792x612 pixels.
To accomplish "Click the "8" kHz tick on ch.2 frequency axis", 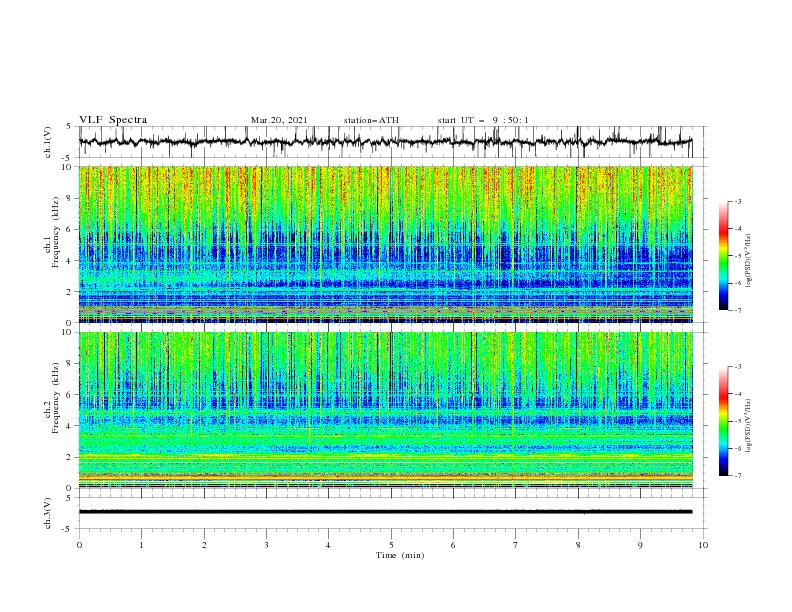I will click(70, 364).
